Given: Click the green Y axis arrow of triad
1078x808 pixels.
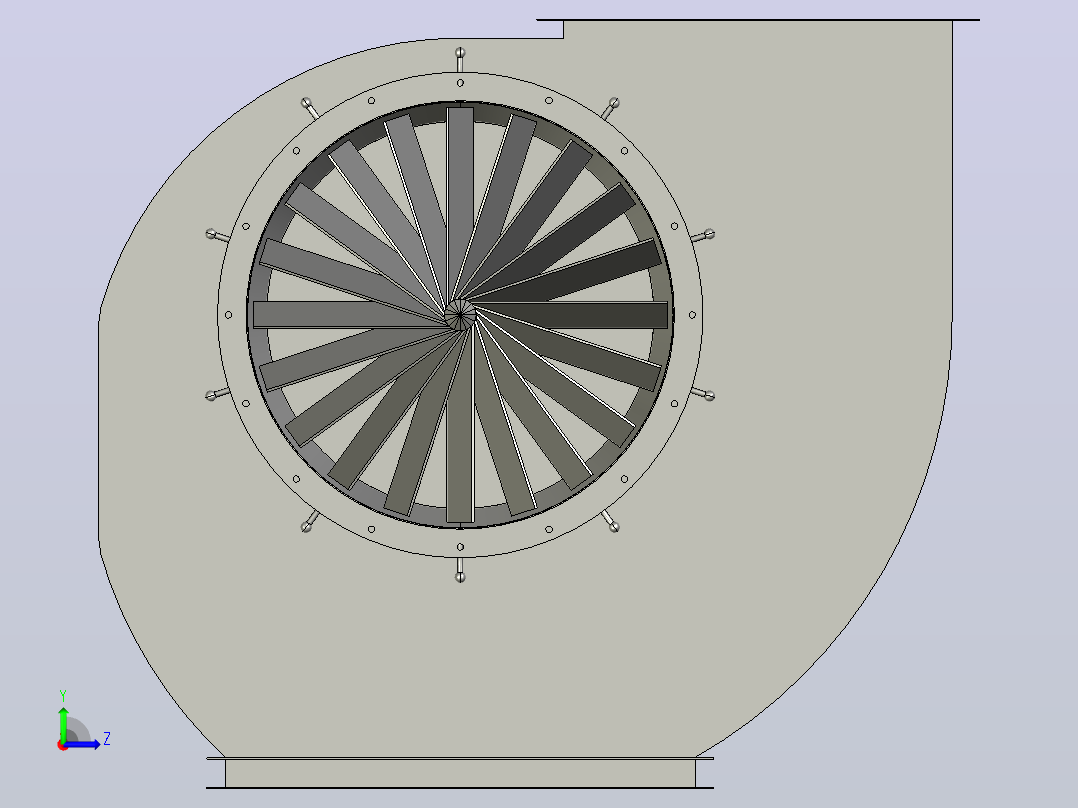Looking at the screenshot, I should [x=63, y=723].
